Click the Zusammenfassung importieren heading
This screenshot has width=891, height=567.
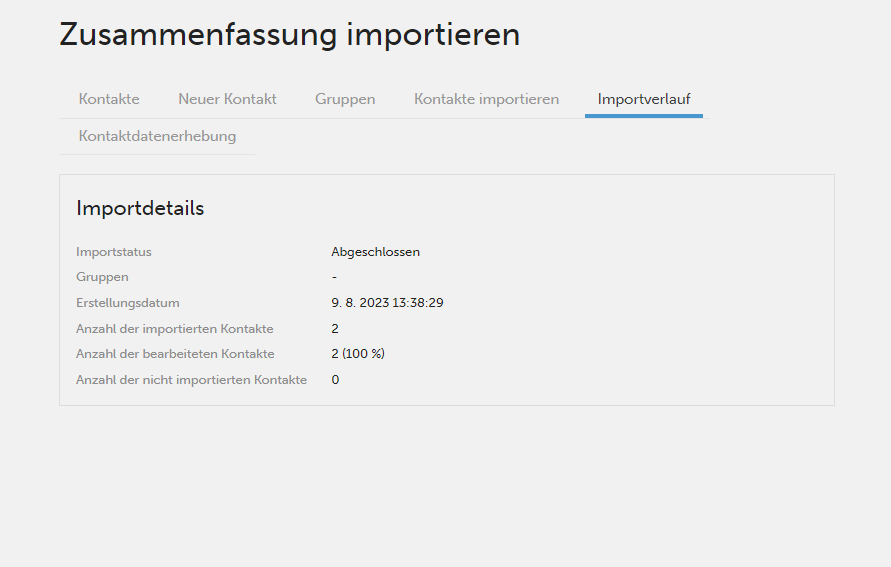(x=290, y=35)
